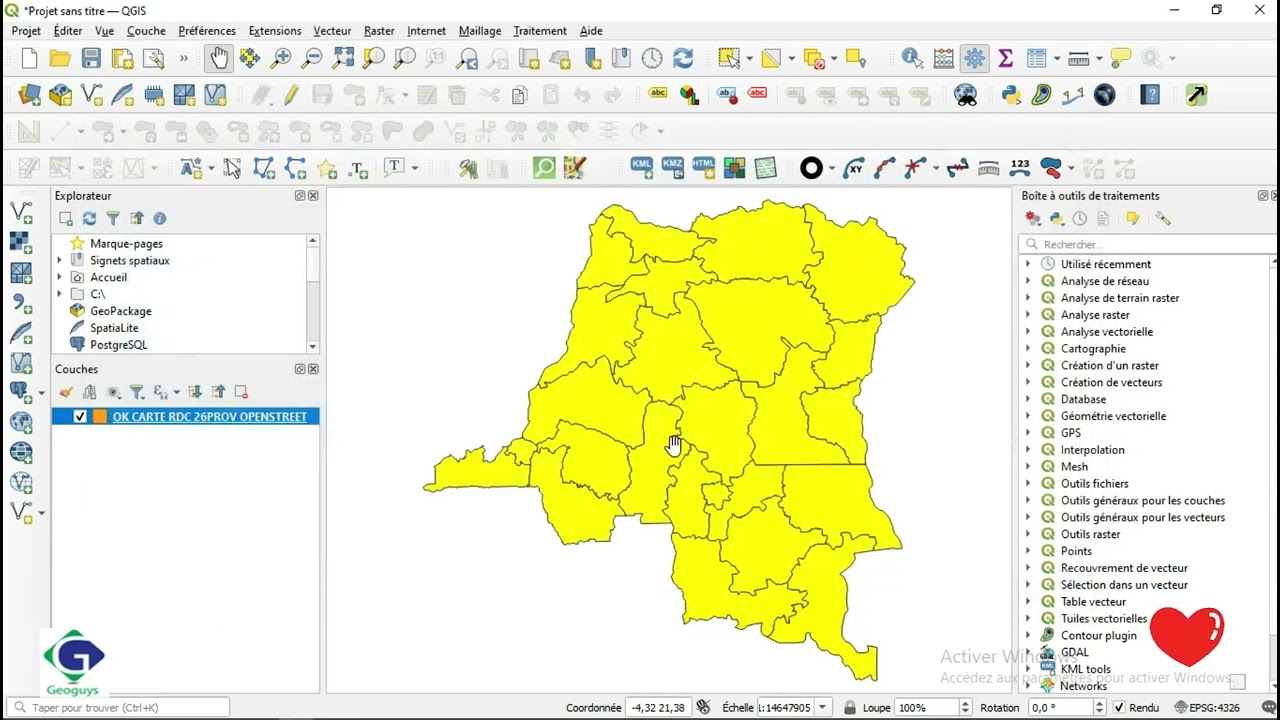Click the Coordonnée value field
Viewport: 1280px width, 720px height.
657,707
